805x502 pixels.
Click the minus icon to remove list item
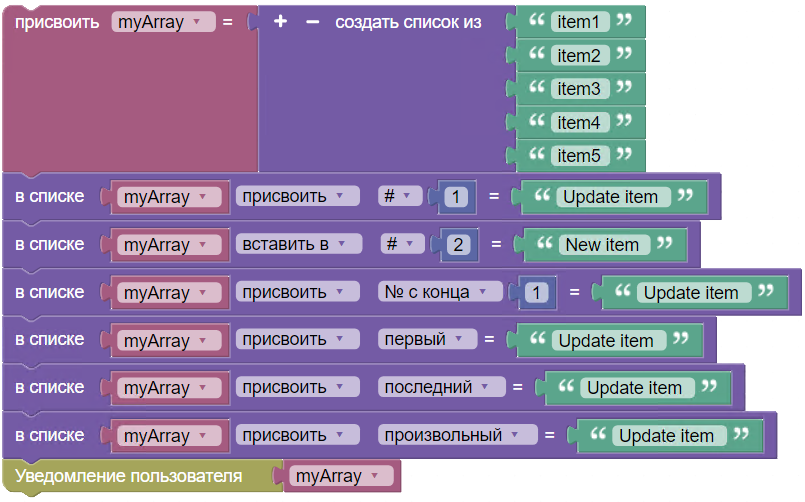tap(312, 22)
